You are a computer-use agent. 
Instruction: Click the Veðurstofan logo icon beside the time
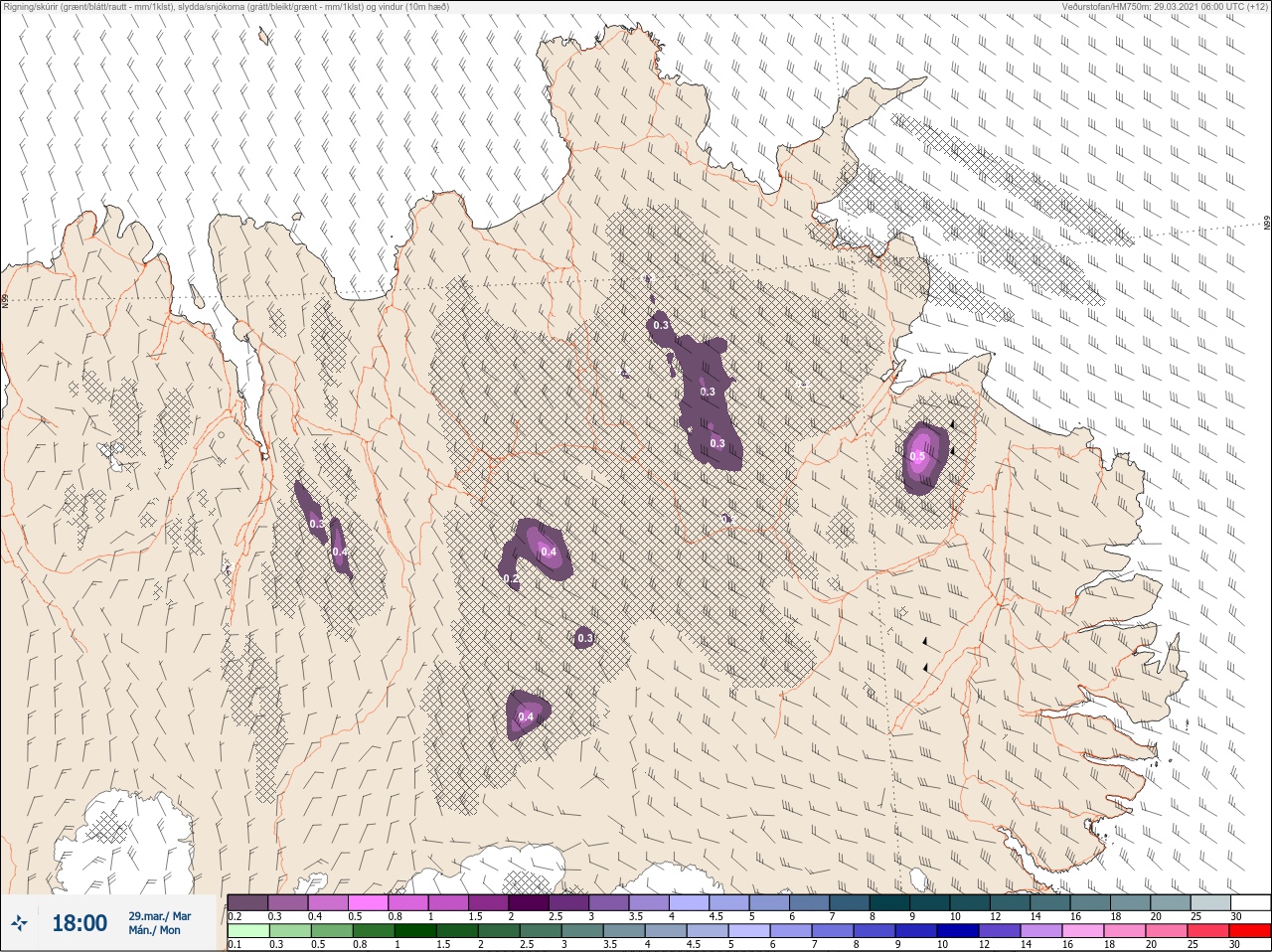pyautogui.click(x=20, y=923)
